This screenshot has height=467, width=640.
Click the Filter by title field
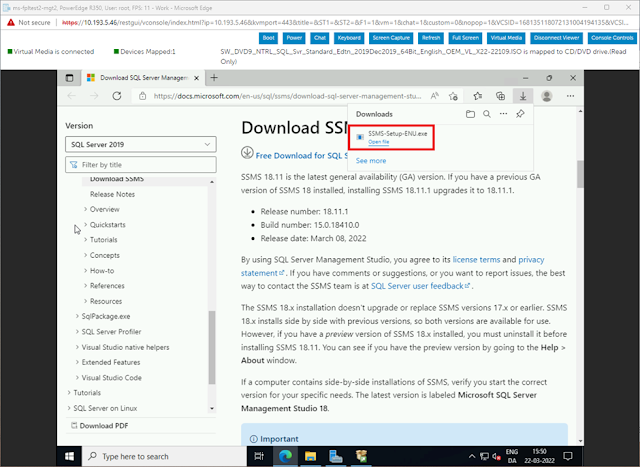(x=140, y=165)
